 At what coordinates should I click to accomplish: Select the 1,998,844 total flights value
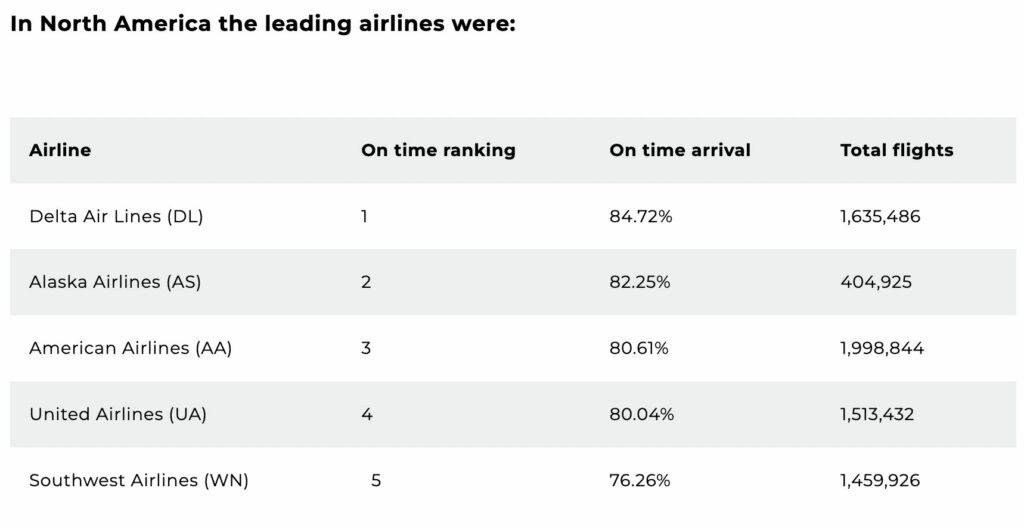tap(883, 348)
